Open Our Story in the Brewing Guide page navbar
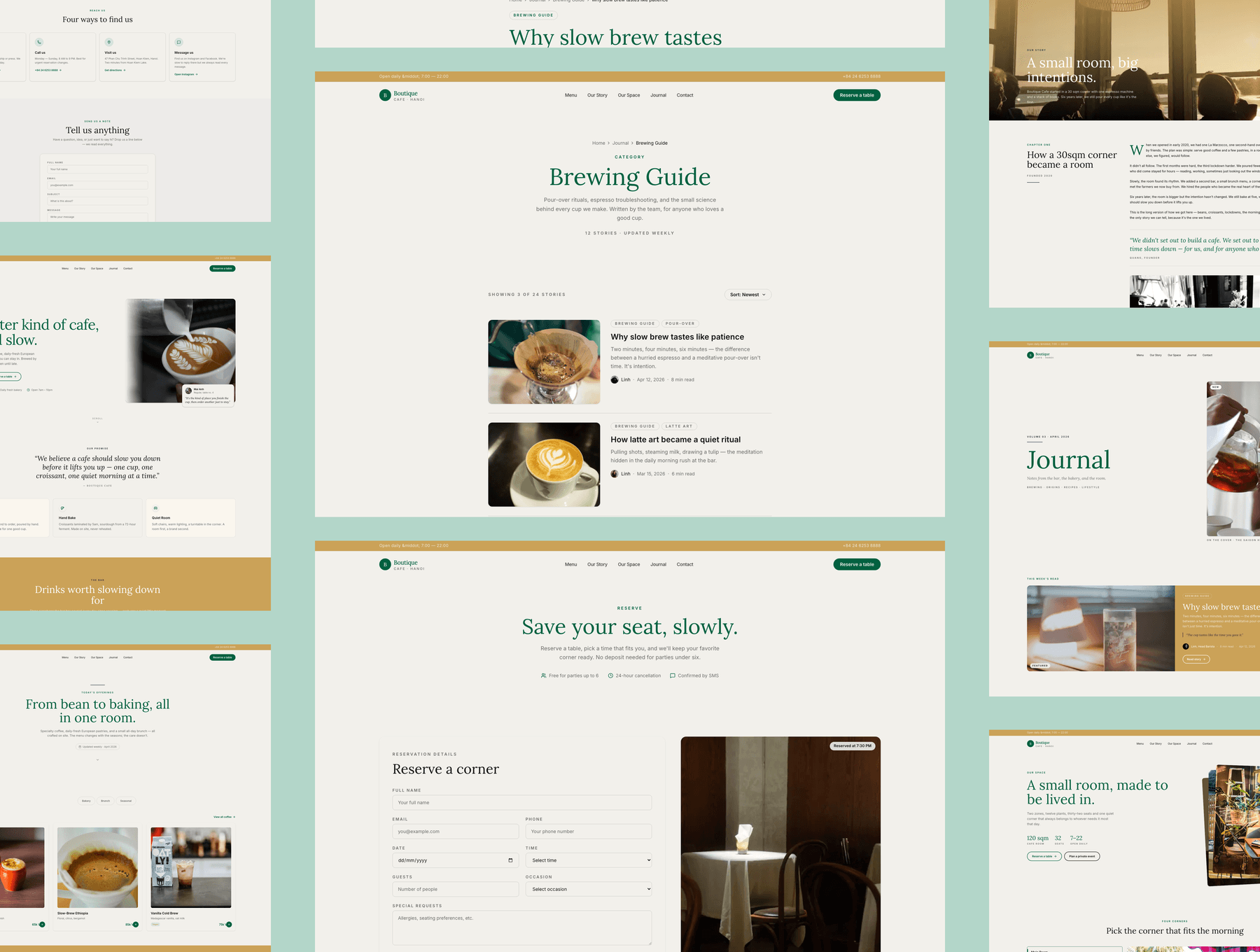The height and width of the screenshot is (952, 1260). tap(597, 95)
